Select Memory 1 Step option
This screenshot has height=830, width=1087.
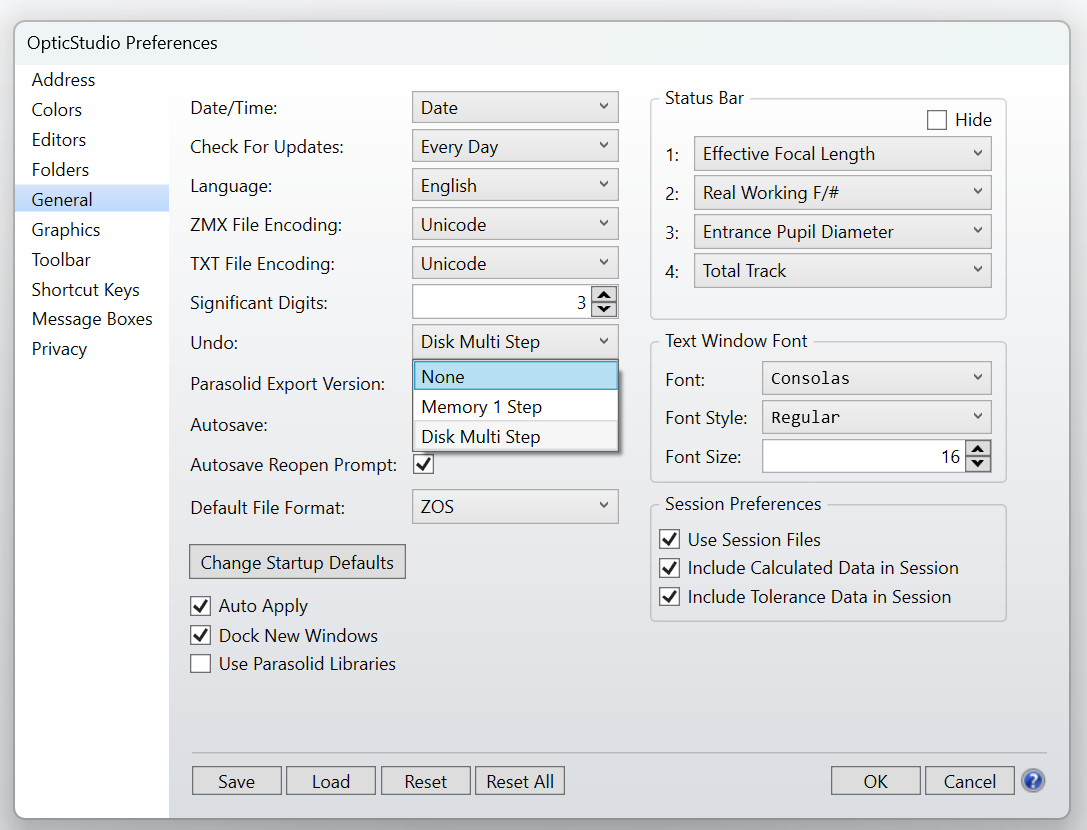click(515, 406)
